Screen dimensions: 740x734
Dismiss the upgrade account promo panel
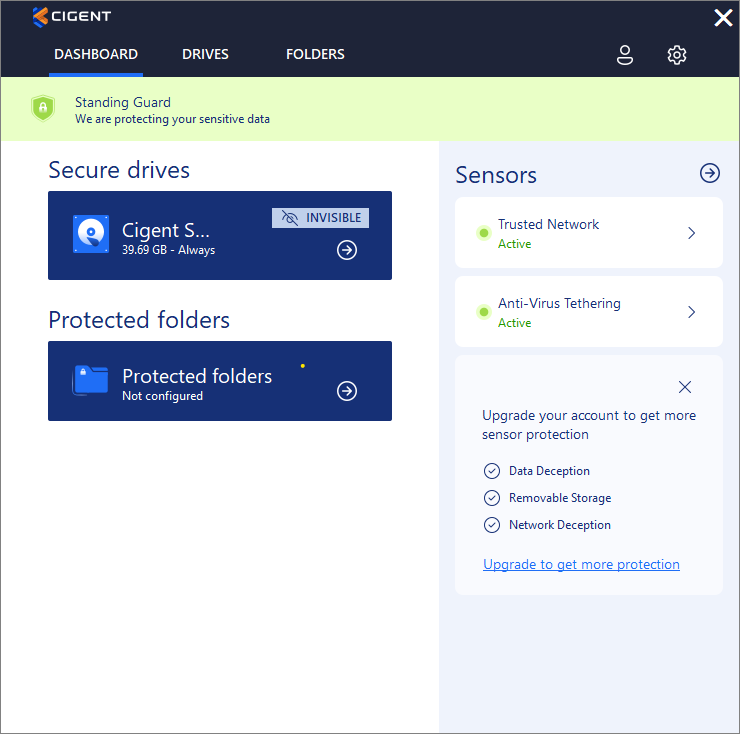685,387
